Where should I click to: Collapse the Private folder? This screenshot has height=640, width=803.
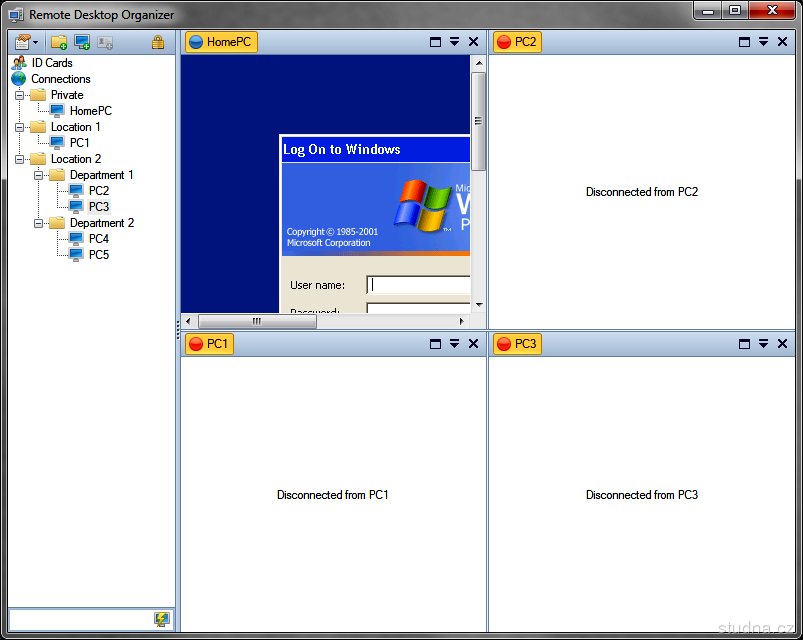click(x=19, y=95)
